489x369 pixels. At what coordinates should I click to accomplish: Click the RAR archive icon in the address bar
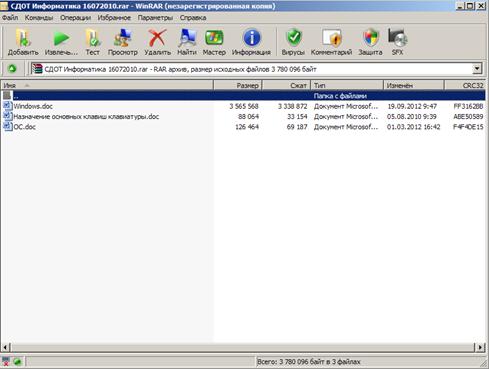37,69
